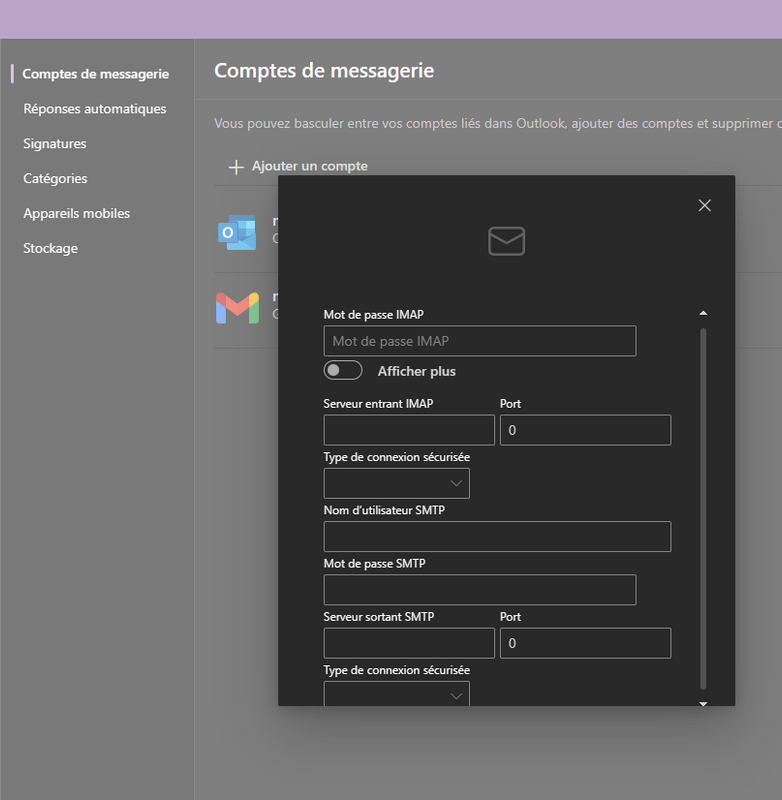The height and width of the screenshot is (800, 782).
Task: Click the Serveur entrant IMAP field
Action: (x=409, y=430)
